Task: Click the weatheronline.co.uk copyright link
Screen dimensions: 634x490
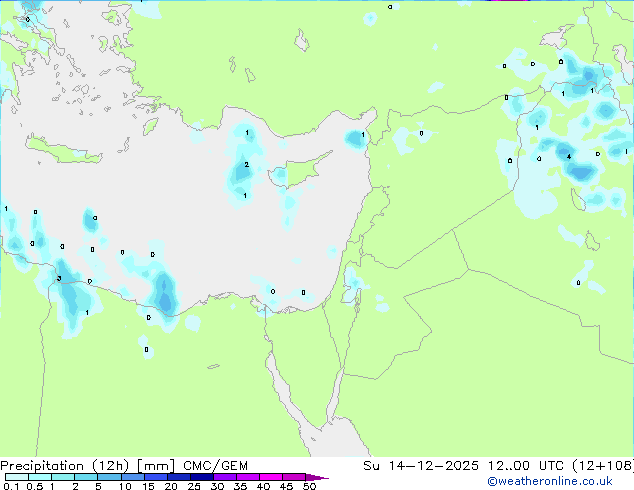Action: tap(550, 481)
